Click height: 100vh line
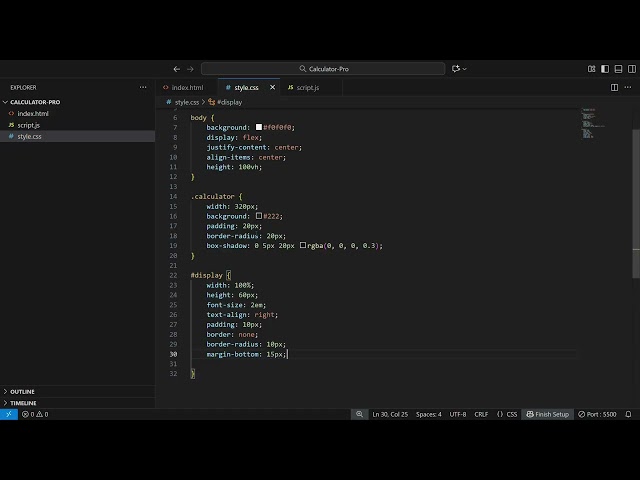Image resolution: width=640 pixels, height=480 pixels. click(234, 167)
